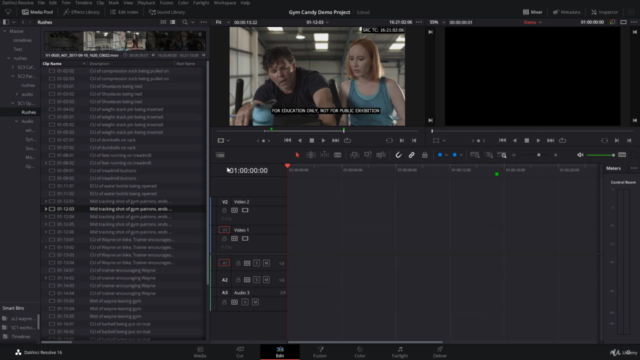640x360 pixels.
Task: Toggle the Position Lock padlock icon
Action: pyautogui.click(x=424, y=155)
